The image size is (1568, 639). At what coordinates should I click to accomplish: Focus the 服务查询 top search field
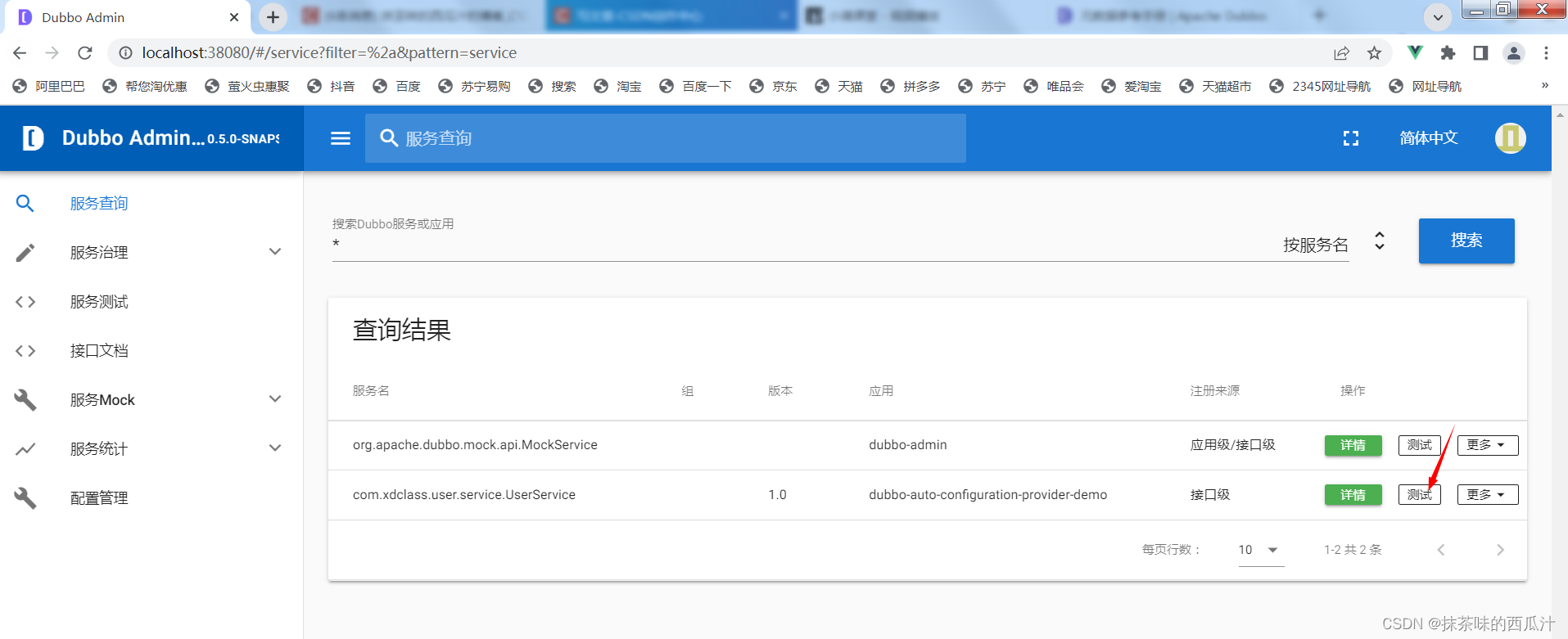pos(666,138)
